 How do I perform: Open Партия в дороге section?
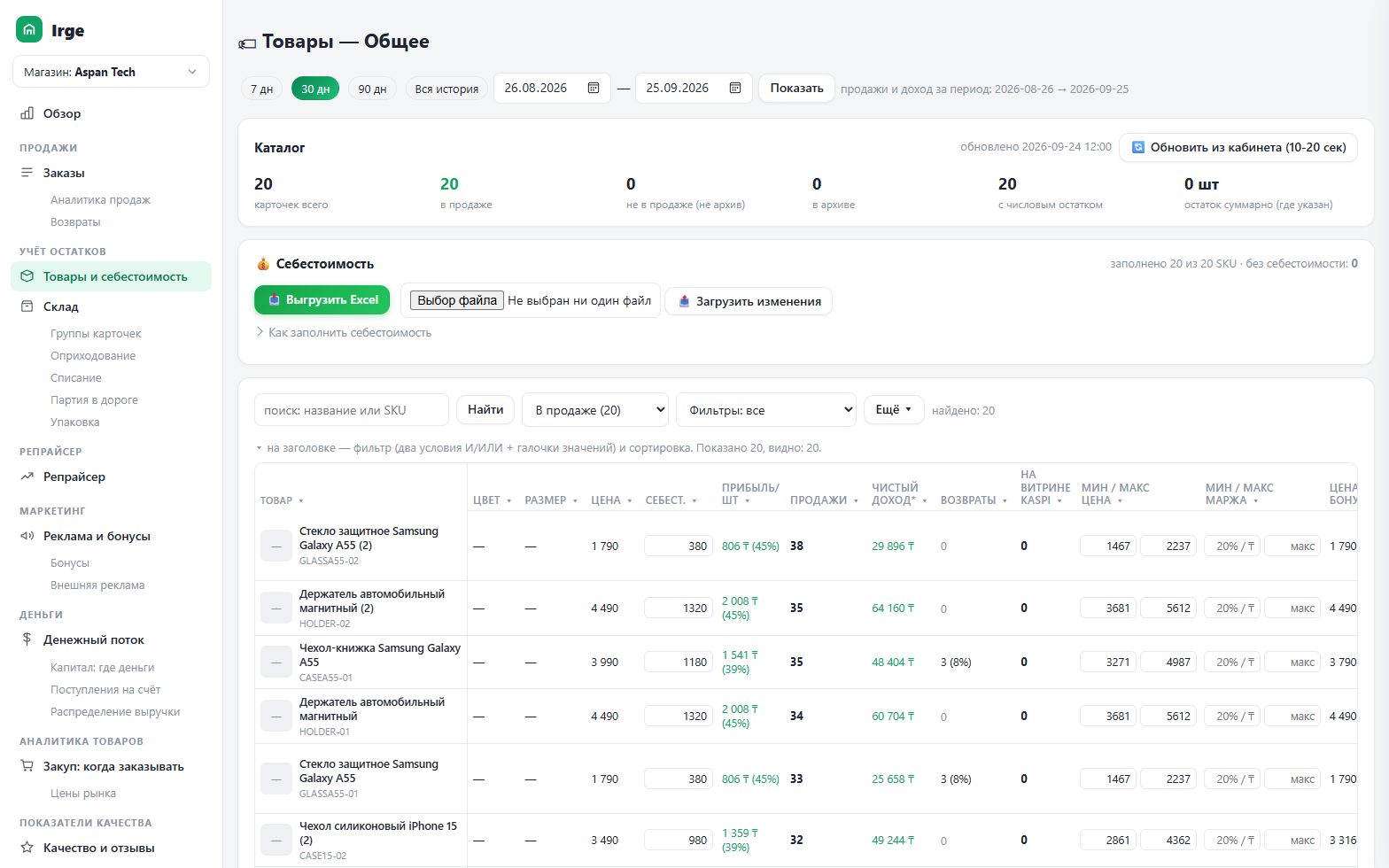(x=94, y=399)
